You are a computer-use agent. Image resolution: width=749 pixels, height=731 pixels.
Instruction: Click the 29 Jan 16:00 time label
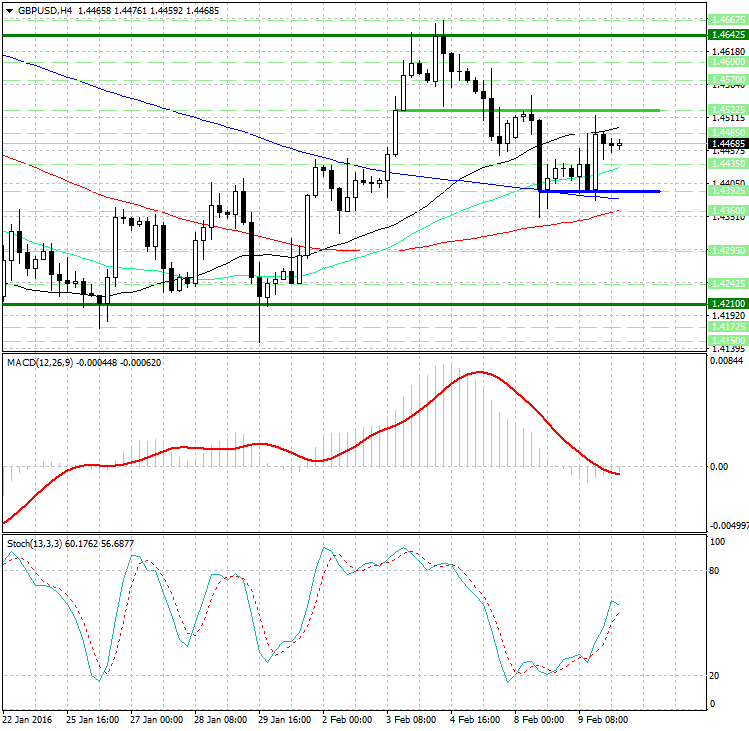[x=284, y=720]
